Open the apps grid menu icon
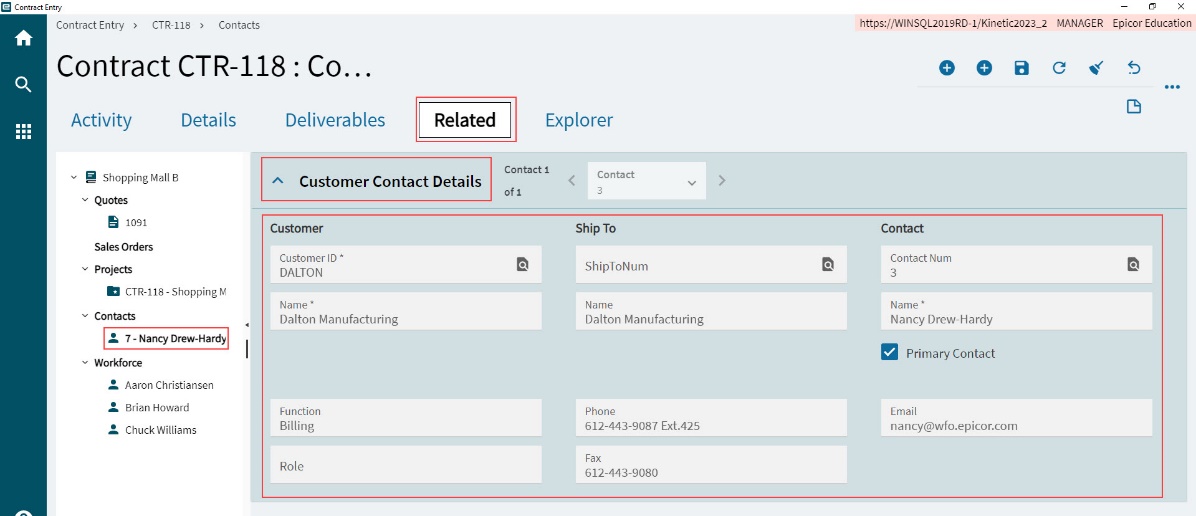 coord(24,131)
